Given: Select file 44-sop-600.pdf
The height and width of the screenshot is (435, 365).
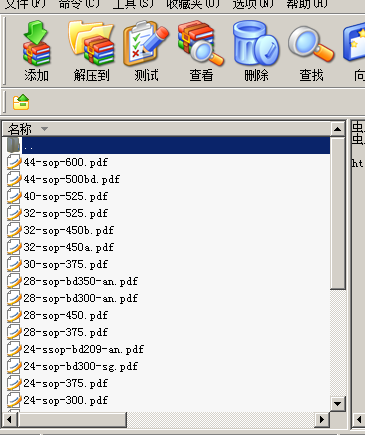Looking at the screenshot, I should [x=66, y=162].
